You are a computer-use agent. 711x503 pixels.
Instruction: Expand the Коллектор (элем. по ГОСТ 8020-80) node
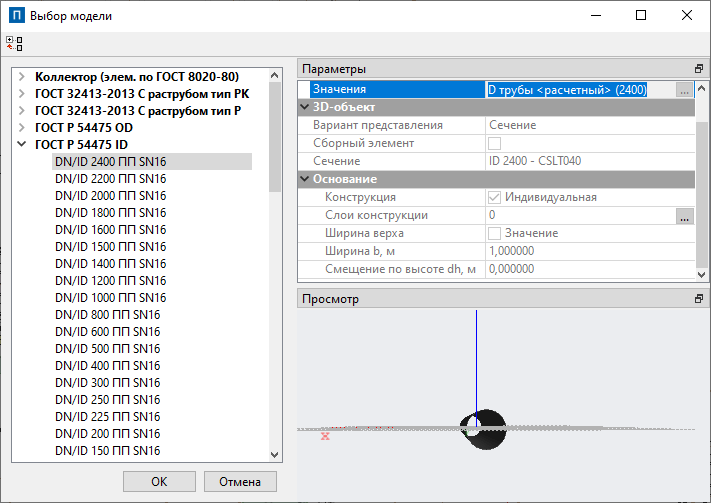click(21, 77)
